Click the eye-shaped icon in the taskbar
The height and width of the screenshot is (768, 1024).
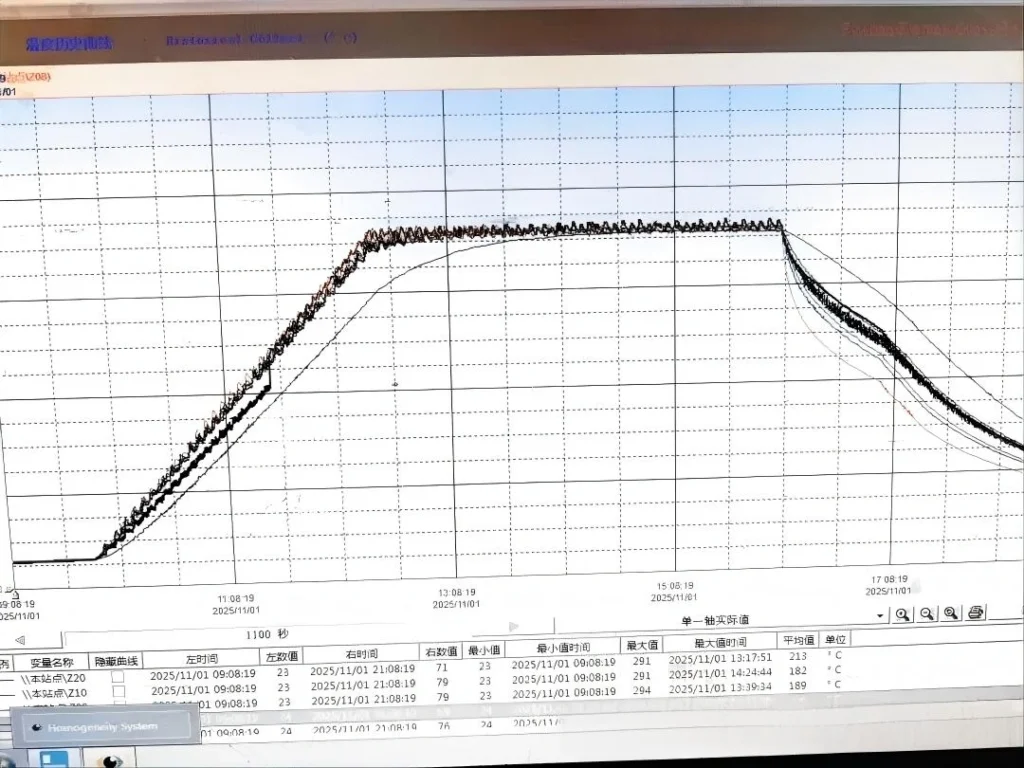(108, 759)
